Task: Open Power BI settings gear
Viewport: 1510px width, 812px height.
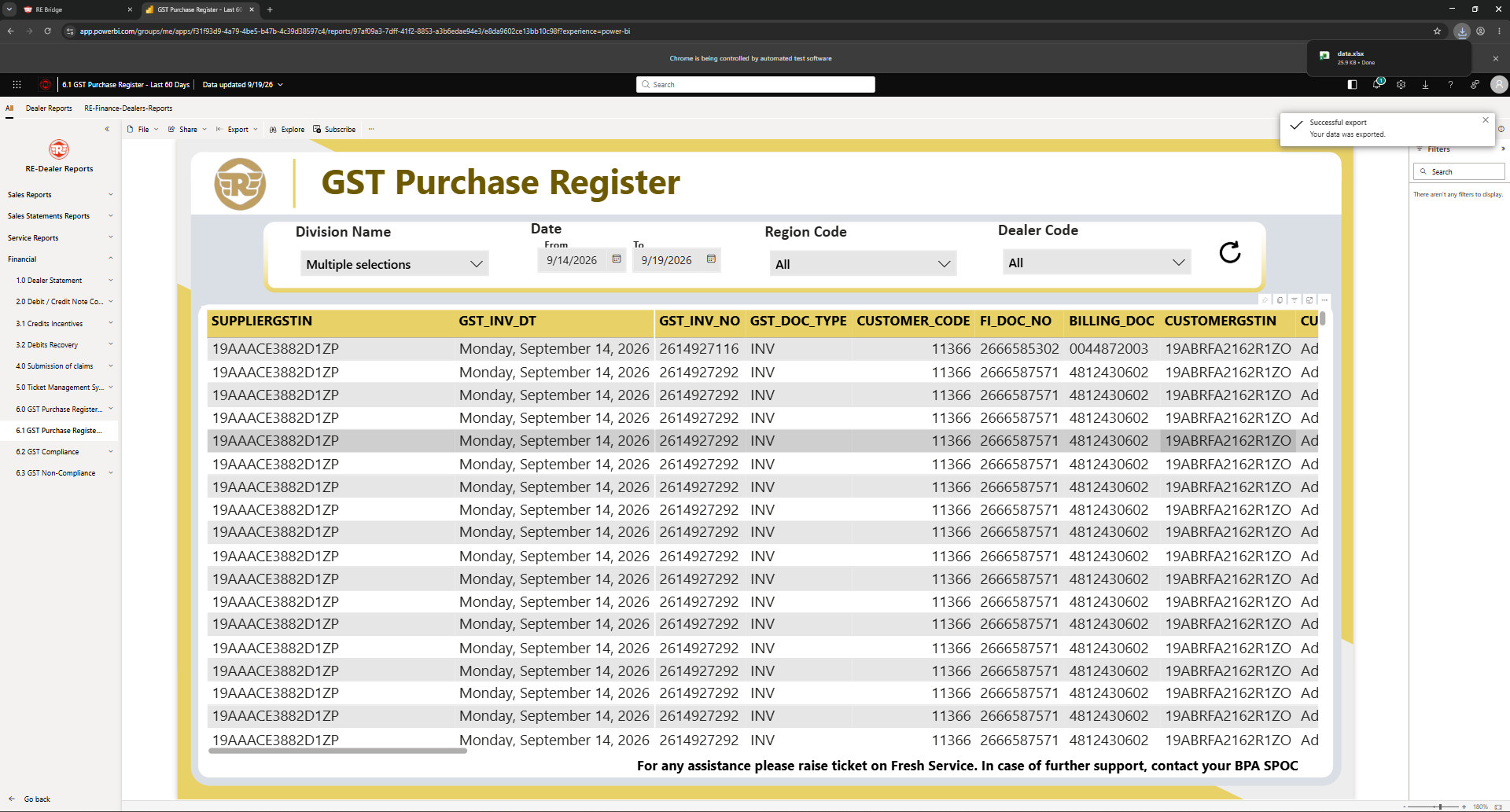Action: coord(1401,84)
